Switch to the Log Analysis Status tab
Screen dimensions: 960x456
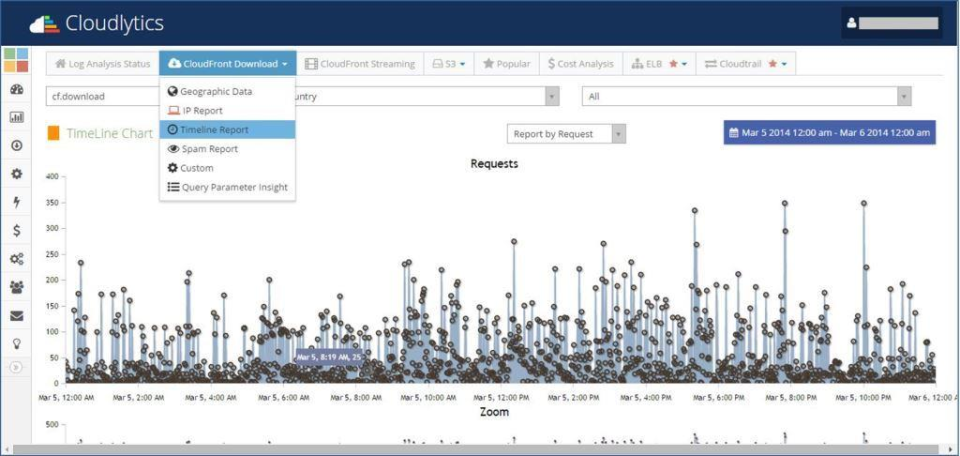click(x=102, y=64)
